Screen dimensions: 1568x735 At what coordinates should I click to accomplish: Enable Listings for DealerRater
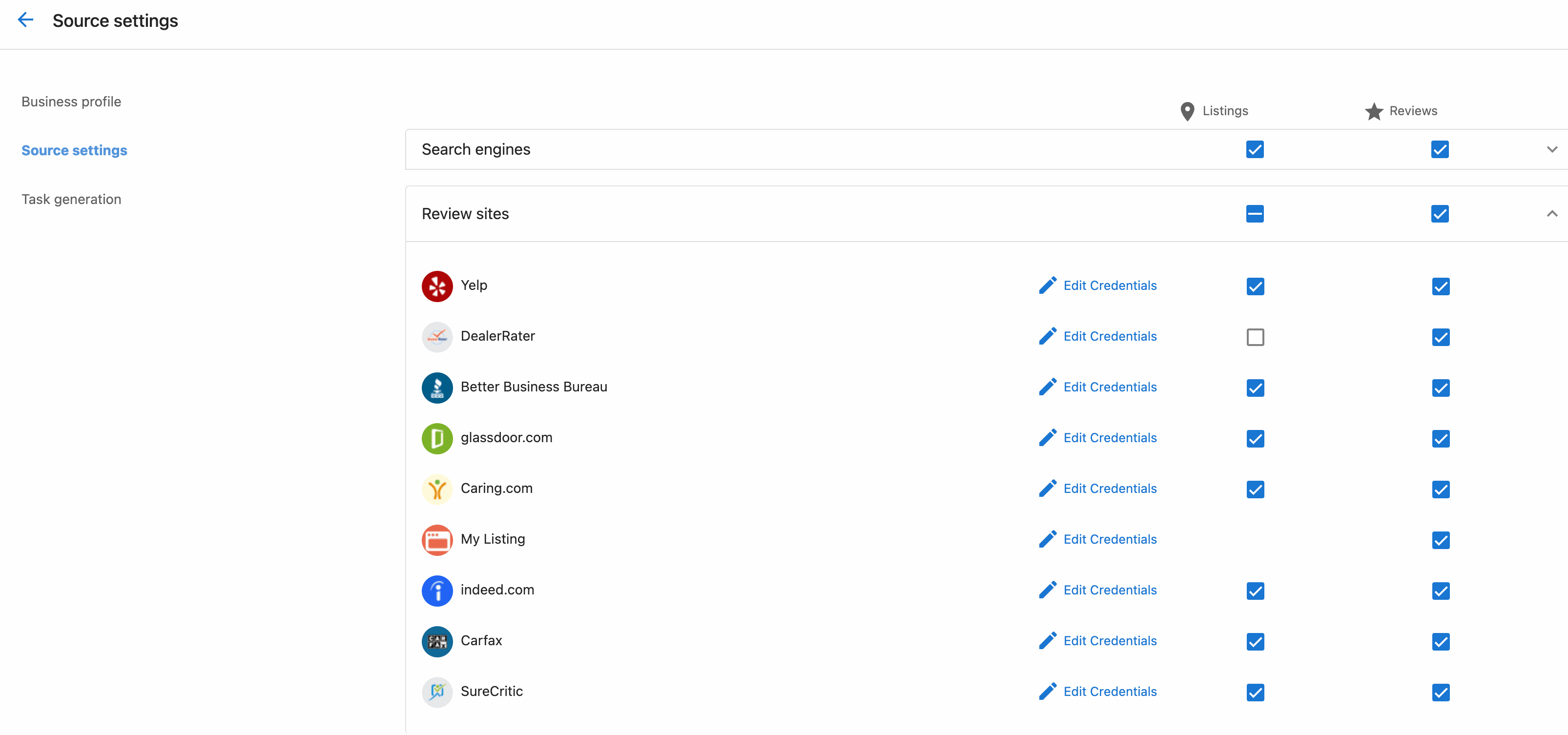[1255, 337]
